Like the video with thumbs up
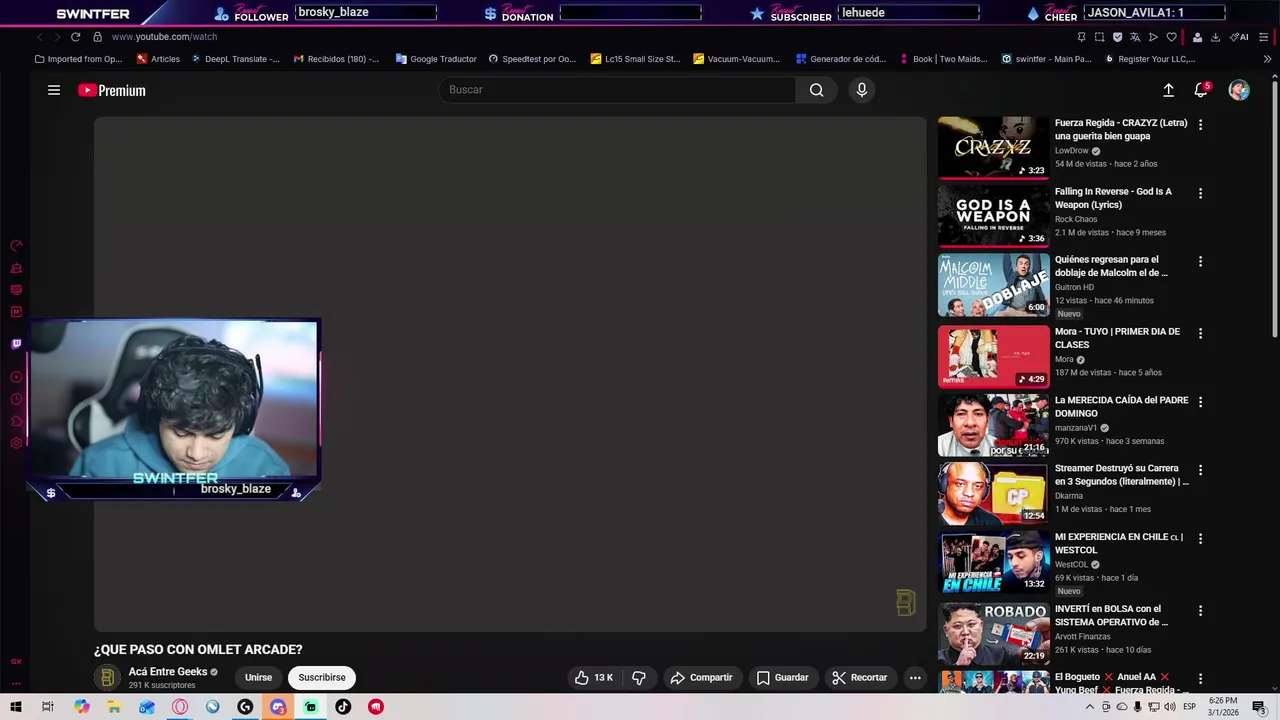The width and height of the screenshot is (1280, 720). coord(594,677)
